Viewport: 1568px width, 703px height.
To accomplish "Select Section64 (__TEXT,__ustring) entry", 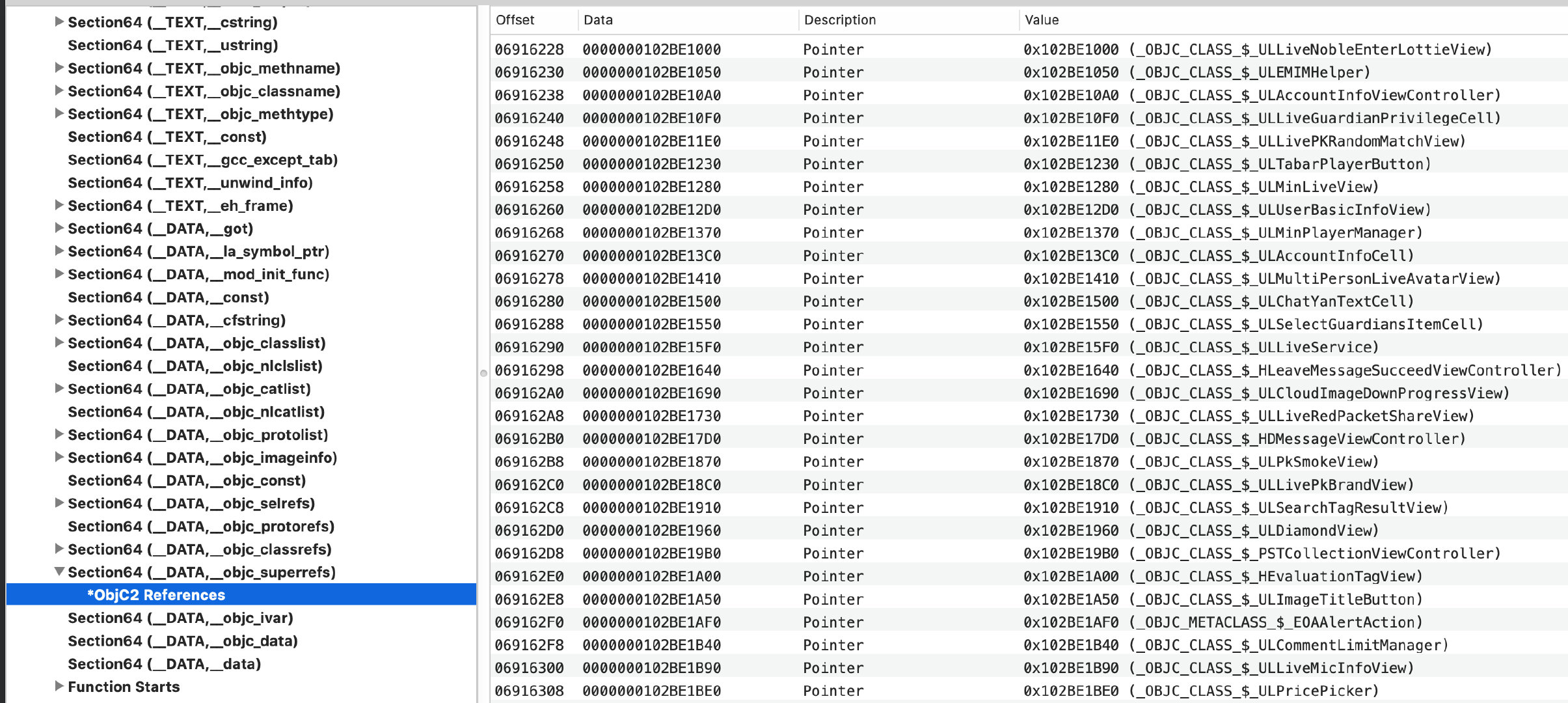I will [x=172, y=45].
